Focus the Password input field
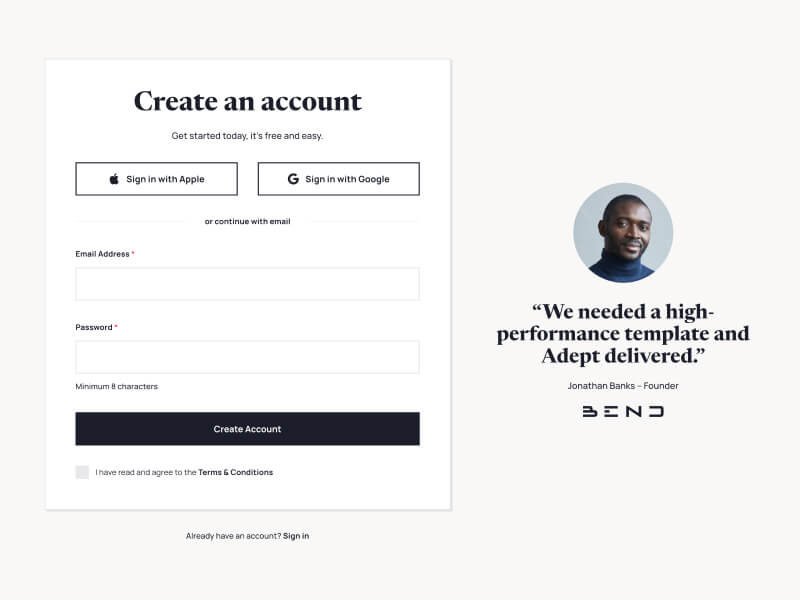This screenshot has width=800, height=600. tap(247, 357)
